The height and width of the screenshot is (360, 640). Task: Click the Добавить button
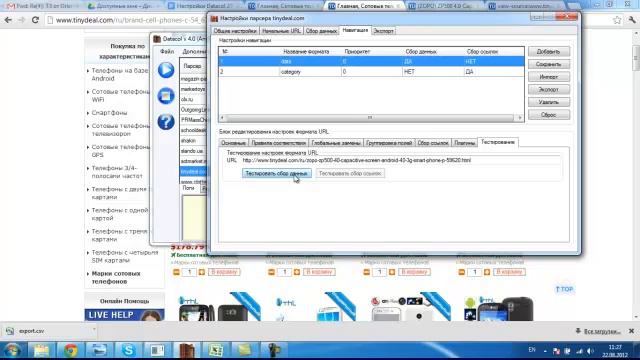(x=549, y=51)
